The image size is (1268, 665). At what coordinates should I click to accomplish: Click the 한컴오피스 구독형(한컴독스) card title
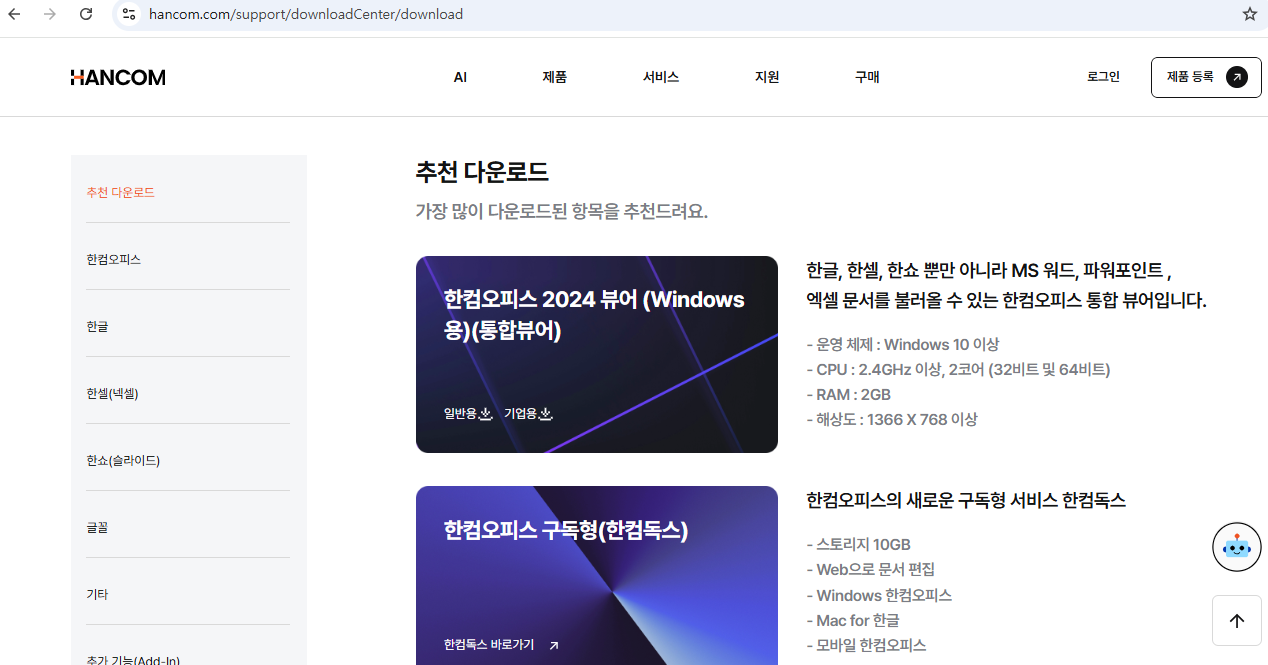point(566,530)
